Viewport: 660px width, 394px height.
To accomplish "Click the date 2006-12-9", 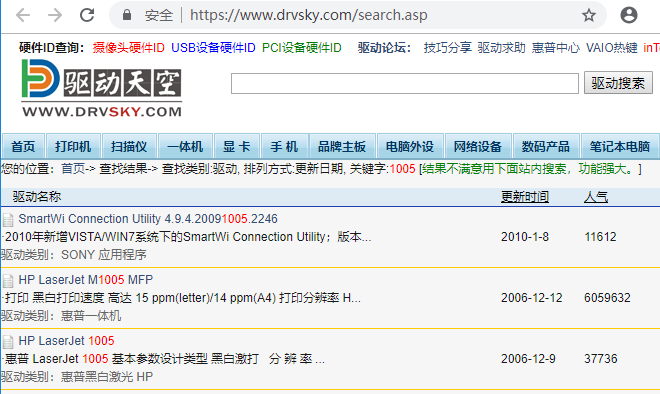I will pyautogui.click(x=528, y=359).
